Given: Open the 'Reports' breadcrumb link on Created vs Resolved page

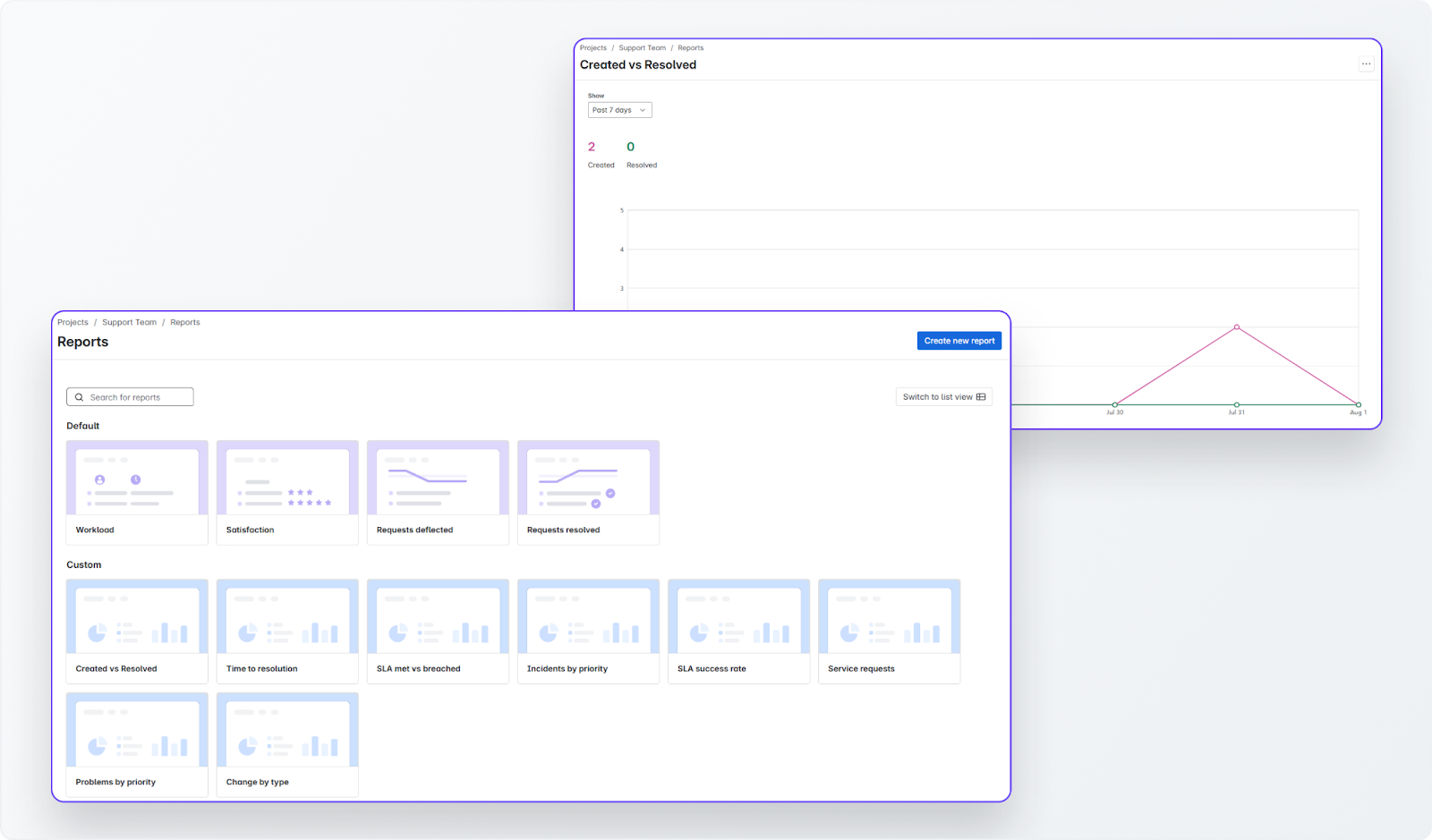Looking at the screenshot, I should [x=690, y=47].
